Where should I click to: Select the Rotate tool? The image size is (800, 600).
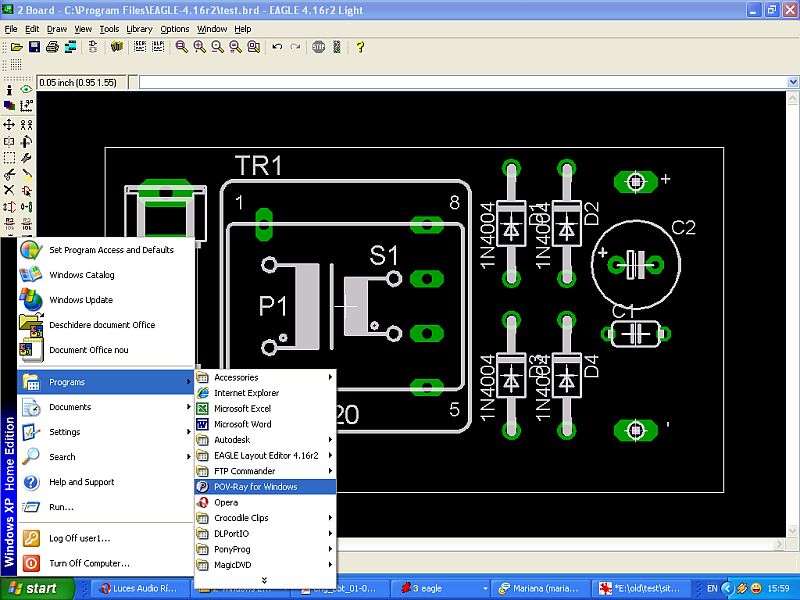click(x=26, y=141)
